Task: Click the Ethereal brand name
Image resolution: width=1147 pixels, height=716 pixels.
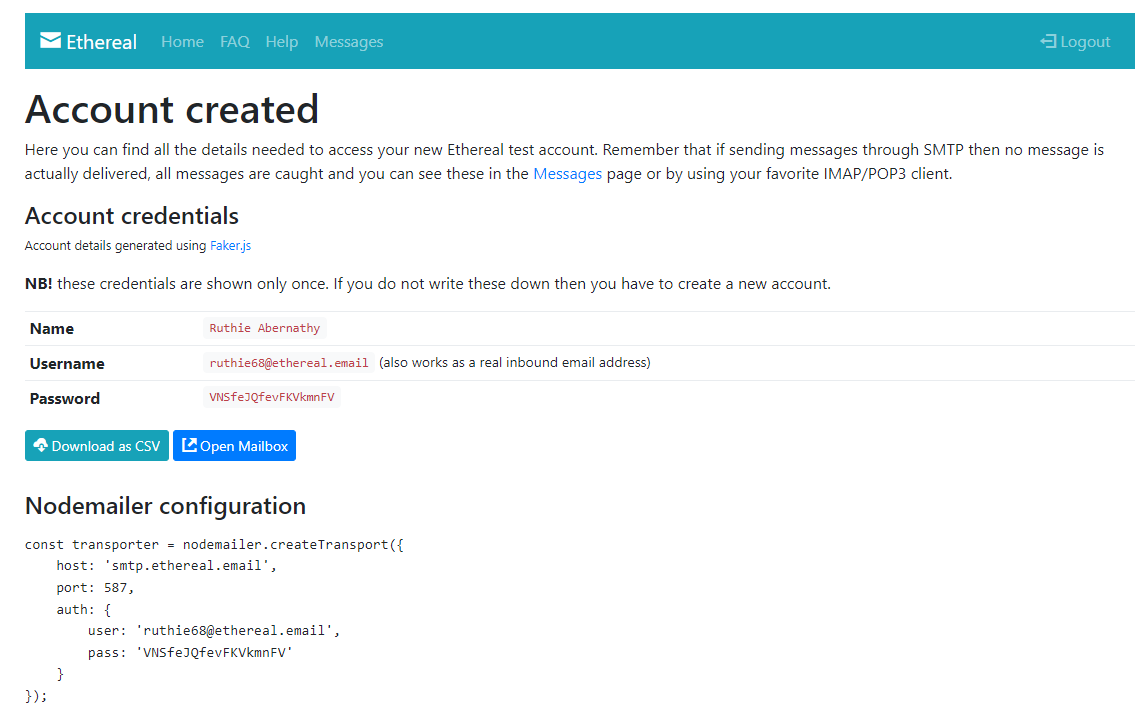Action: point(102,42)
